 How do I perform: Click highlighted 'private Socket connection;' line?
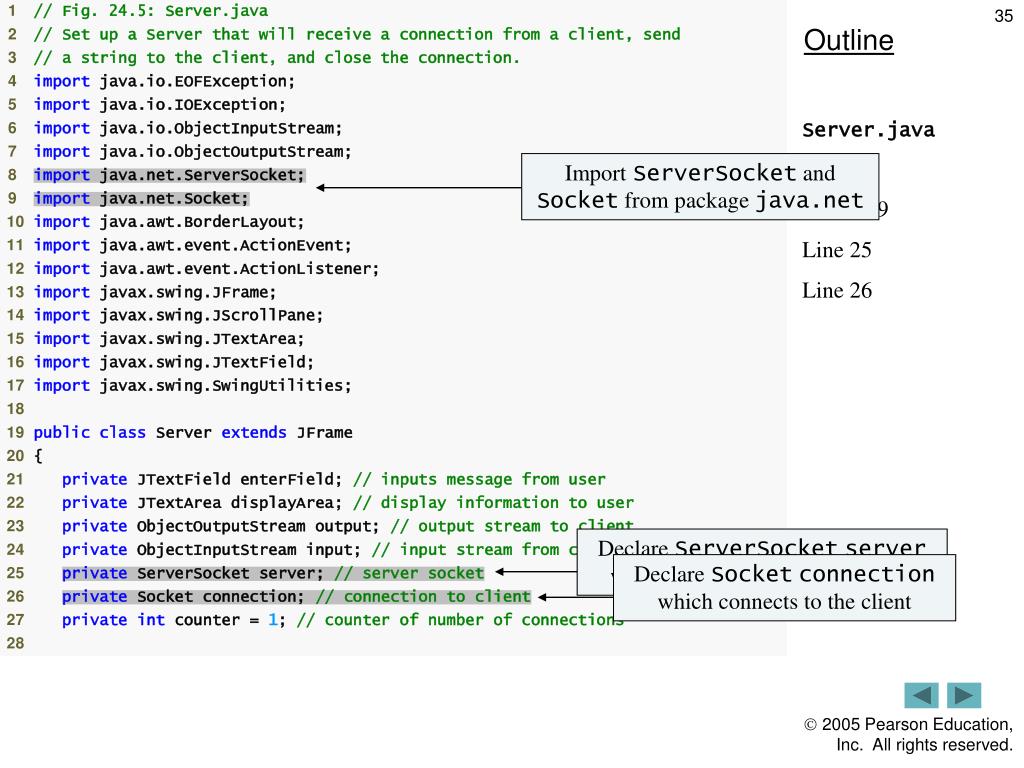[296, 597]
